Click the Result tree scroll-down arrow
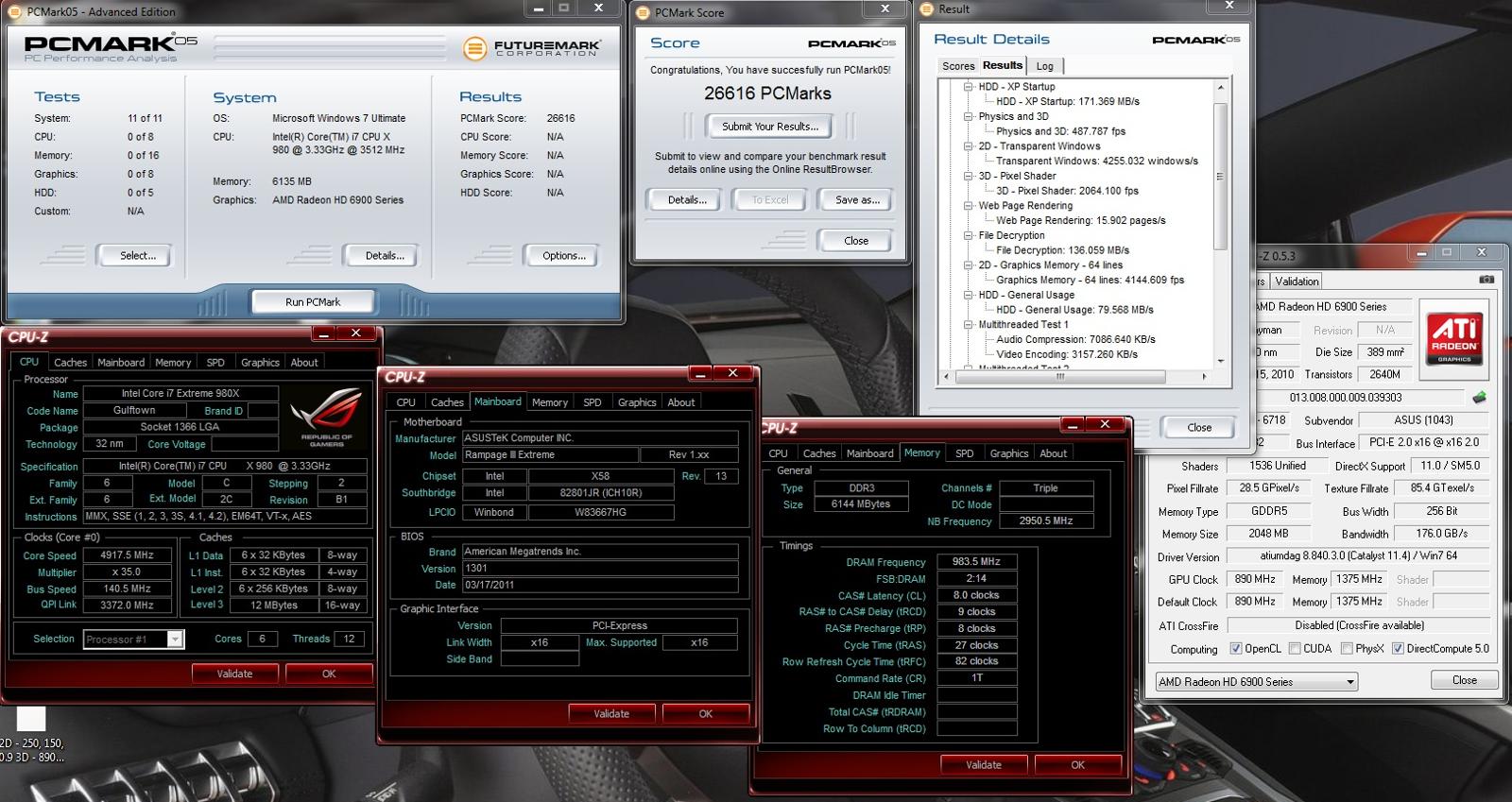This screenshot has width=1512, height=802. click(1220, 361)
